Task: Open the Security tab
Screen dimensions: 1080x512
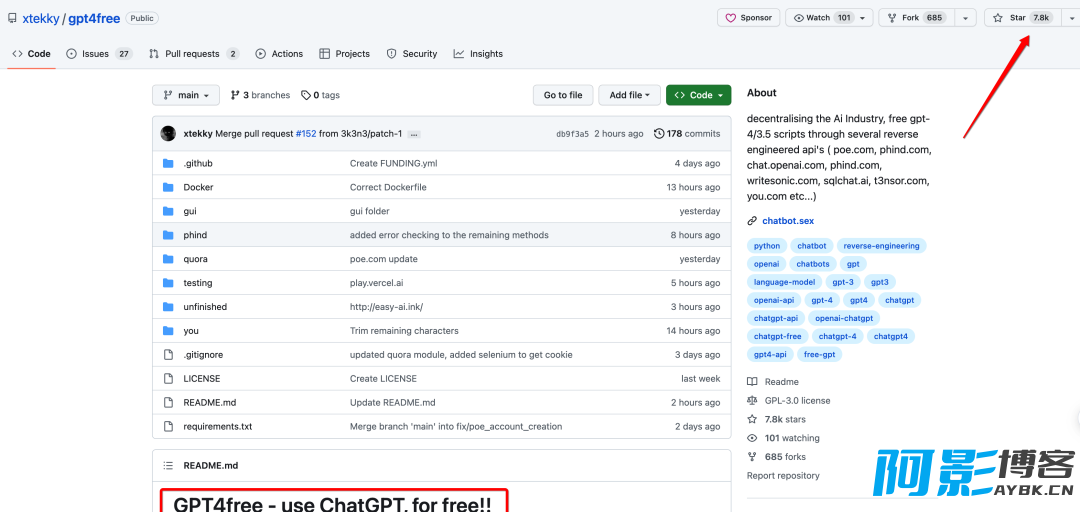Action: (412, 54)
